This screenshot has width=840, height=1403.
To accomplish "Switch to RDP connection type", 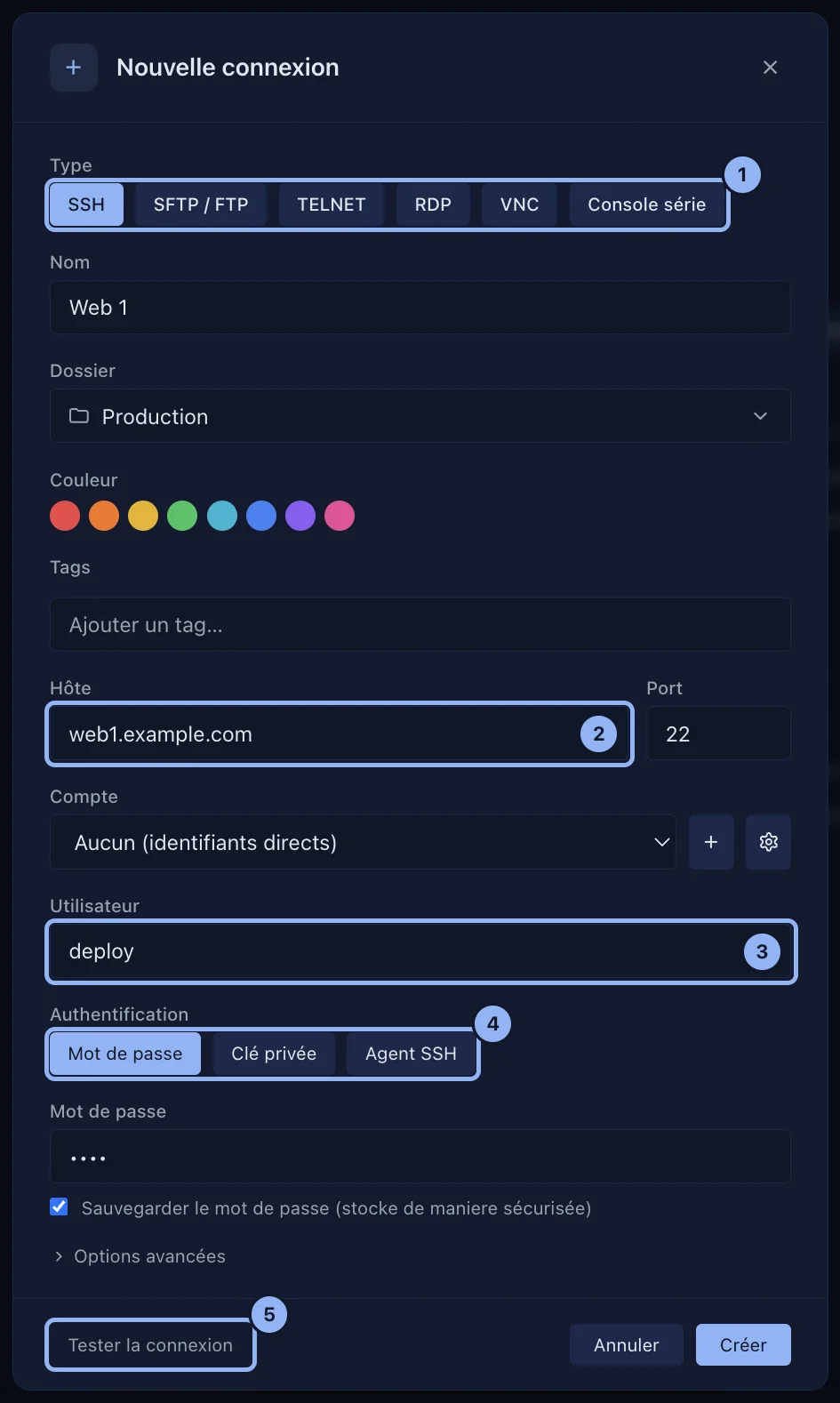I will coord(433,204).
